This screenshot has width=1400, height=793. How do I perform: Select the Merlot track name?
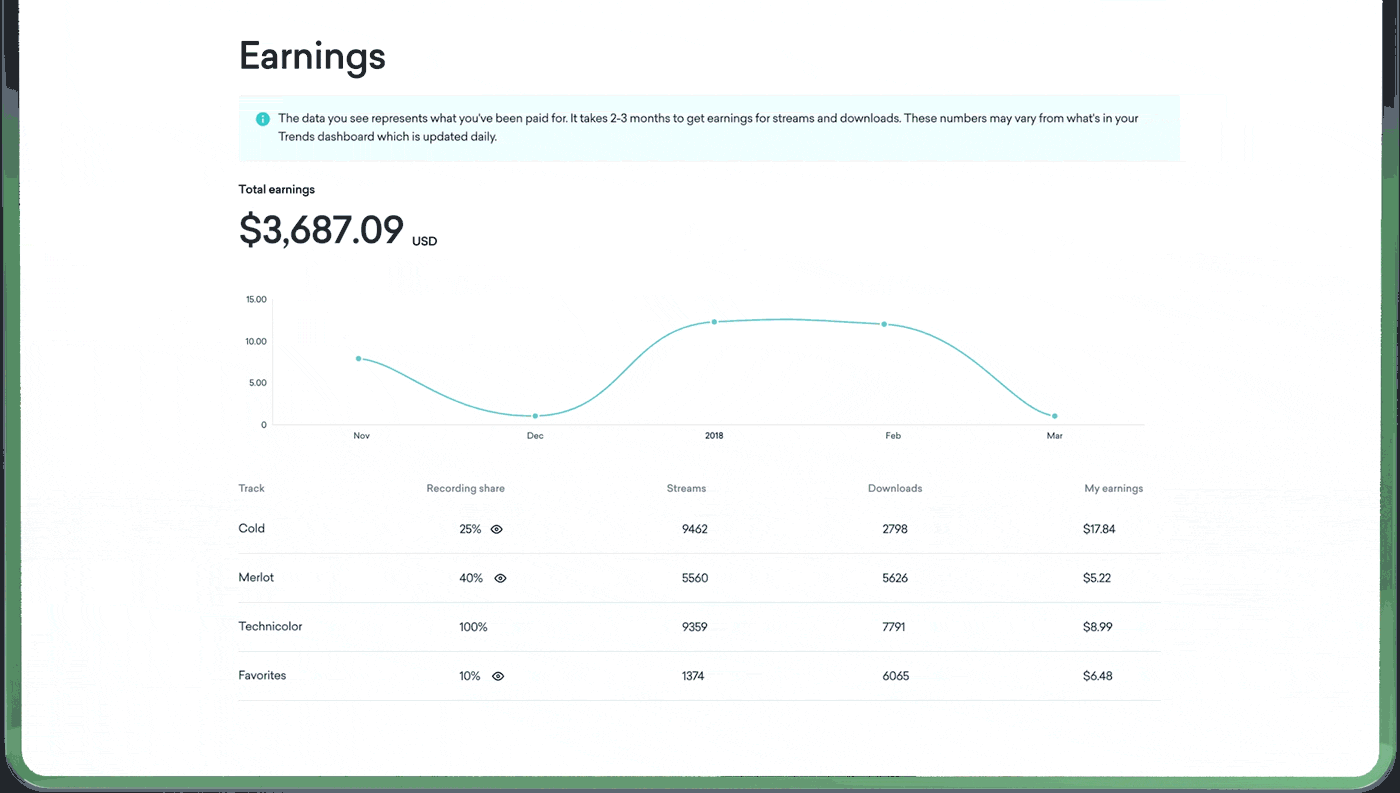(x=256, y=577)
